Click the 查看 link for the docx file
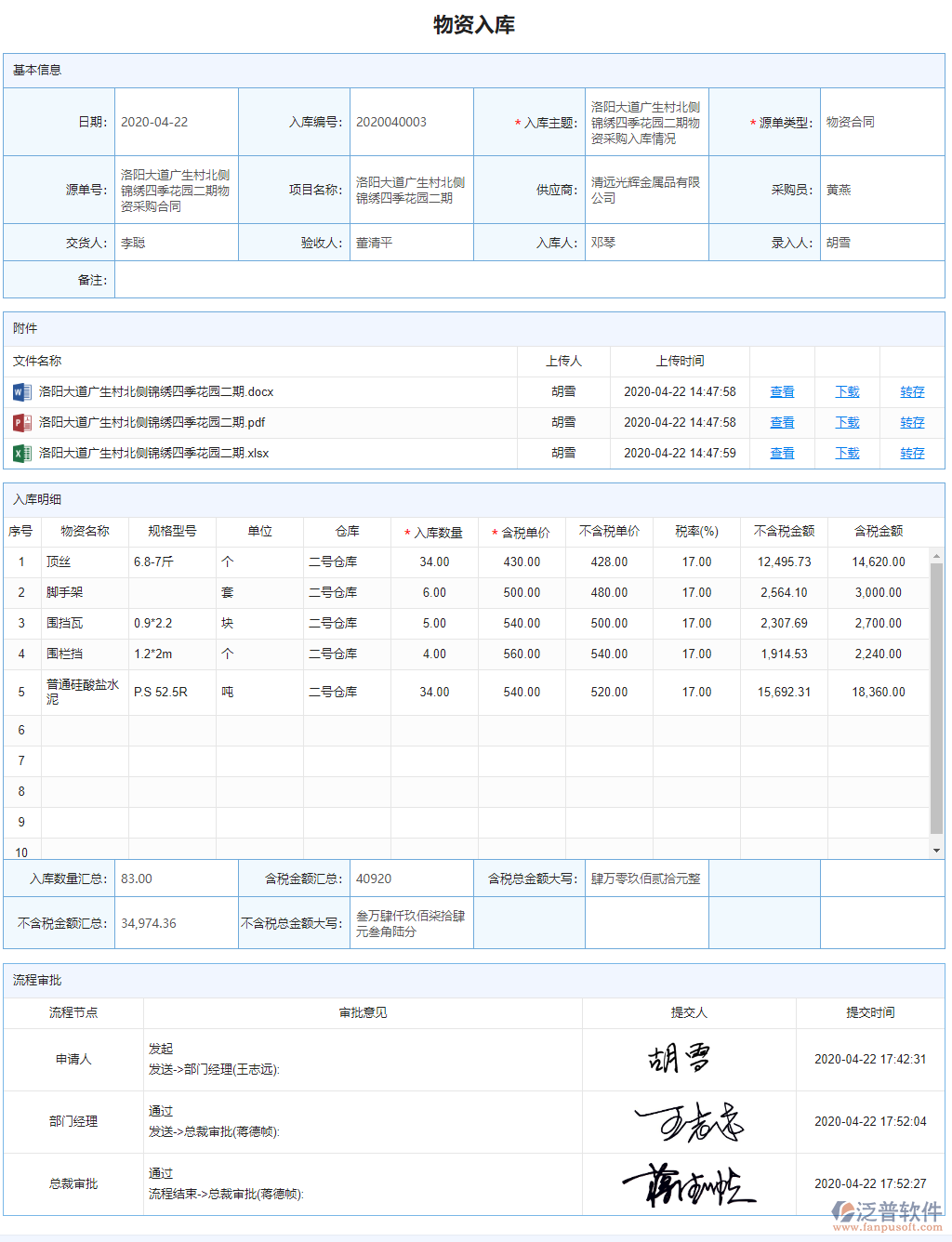The width and height of the screenshot is (952, 1242). (x=782, y=392)
